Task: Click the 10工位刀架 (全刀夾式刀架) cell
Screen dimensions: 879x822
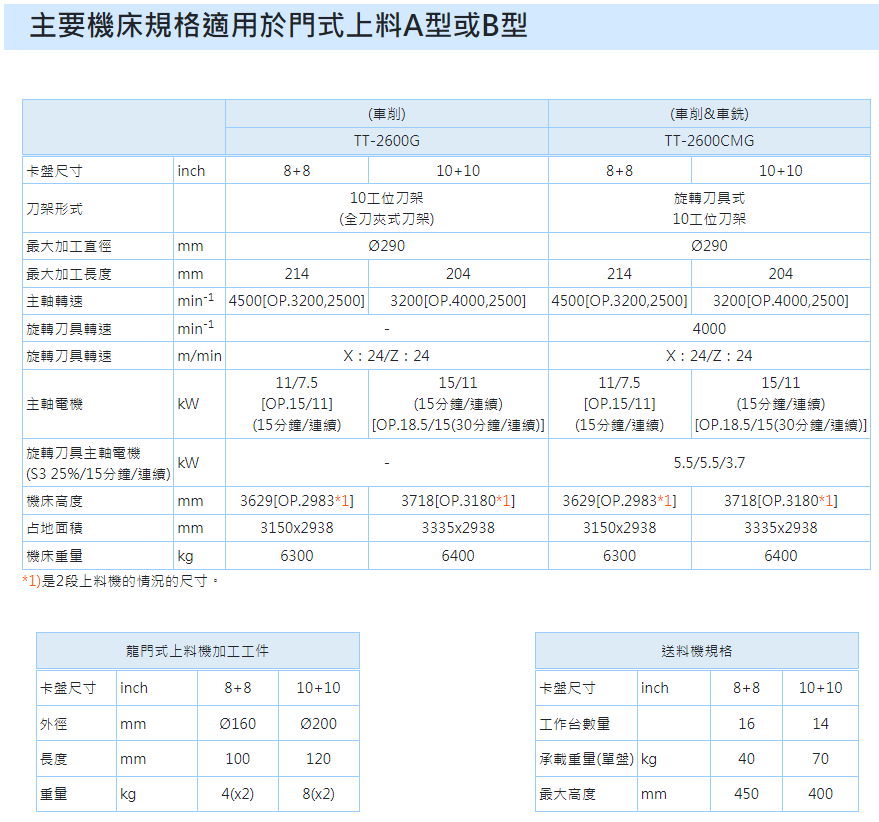Action: tap(387, 209)
